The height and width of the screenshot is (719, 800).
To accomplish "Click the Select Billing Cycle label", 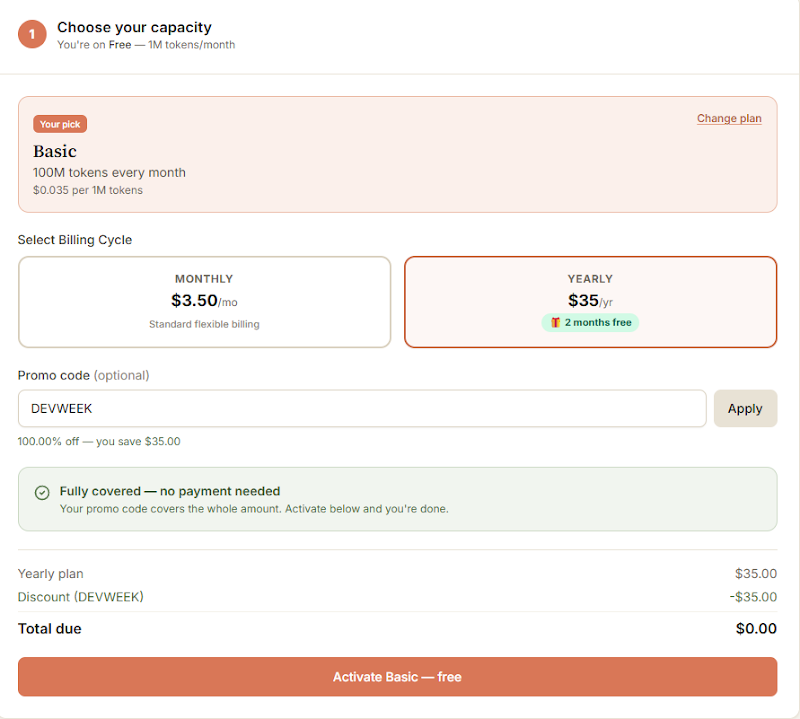I will [x=74, y=240].
